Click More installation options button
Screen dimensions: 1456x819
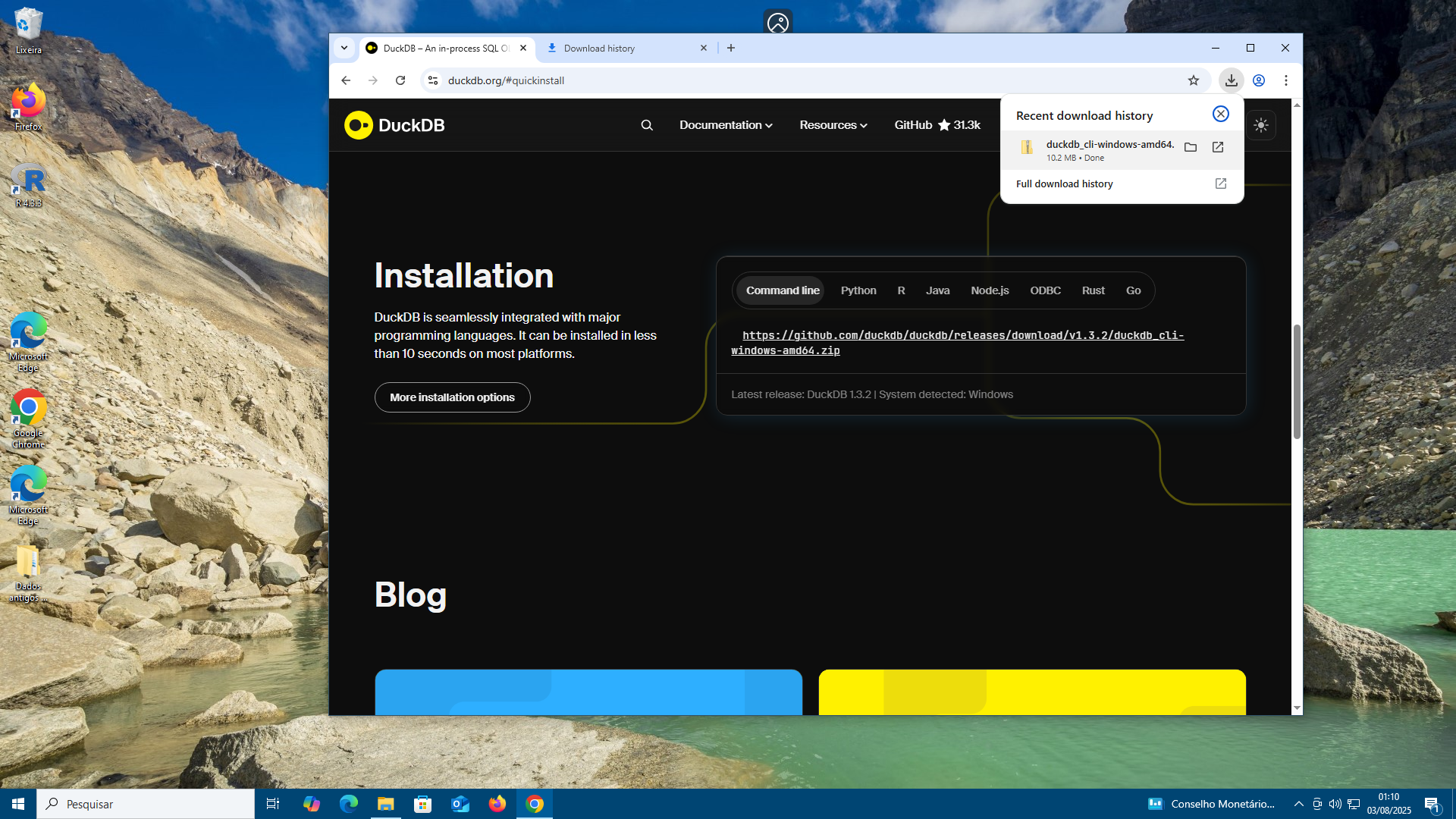click(452, 397)
